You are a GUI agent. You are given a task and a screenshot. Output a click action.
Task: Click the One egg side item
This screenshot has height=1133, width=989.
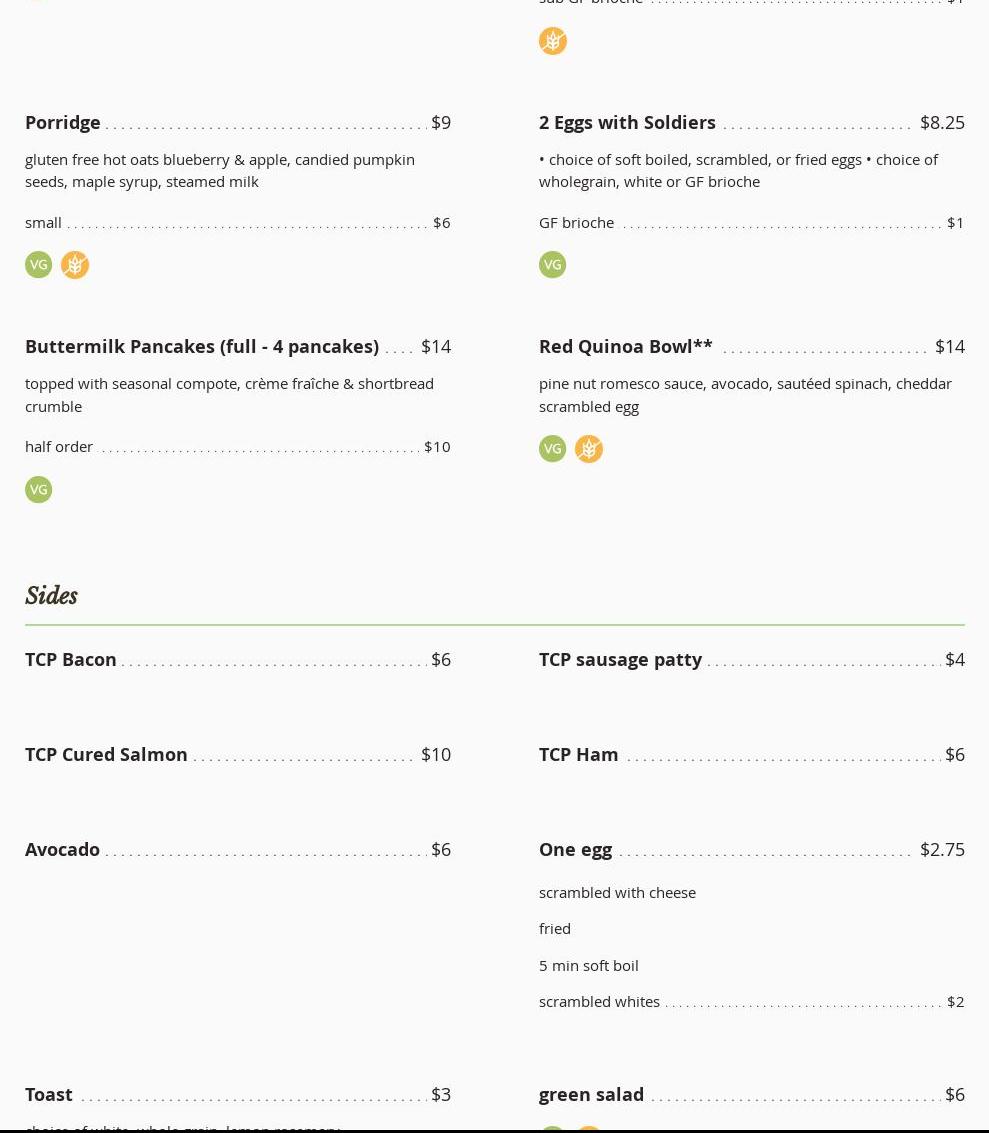point(575,849)
